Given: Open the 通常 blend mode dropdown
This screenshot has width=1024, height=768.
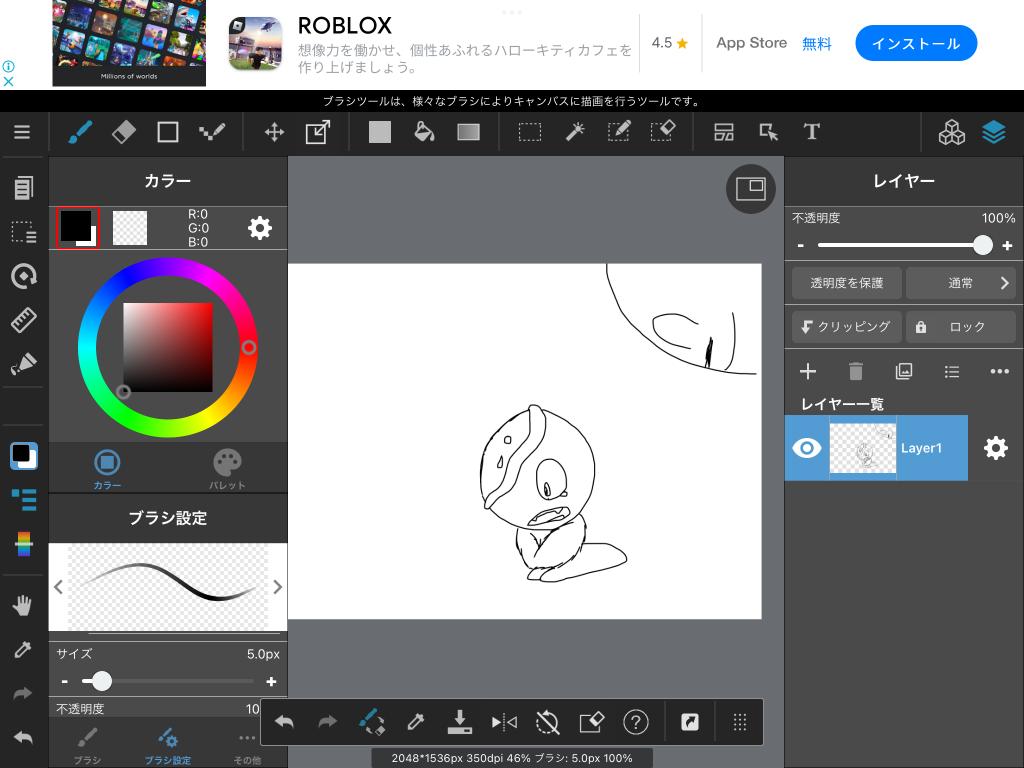Looking at the screenshot, I should [960, 283].
